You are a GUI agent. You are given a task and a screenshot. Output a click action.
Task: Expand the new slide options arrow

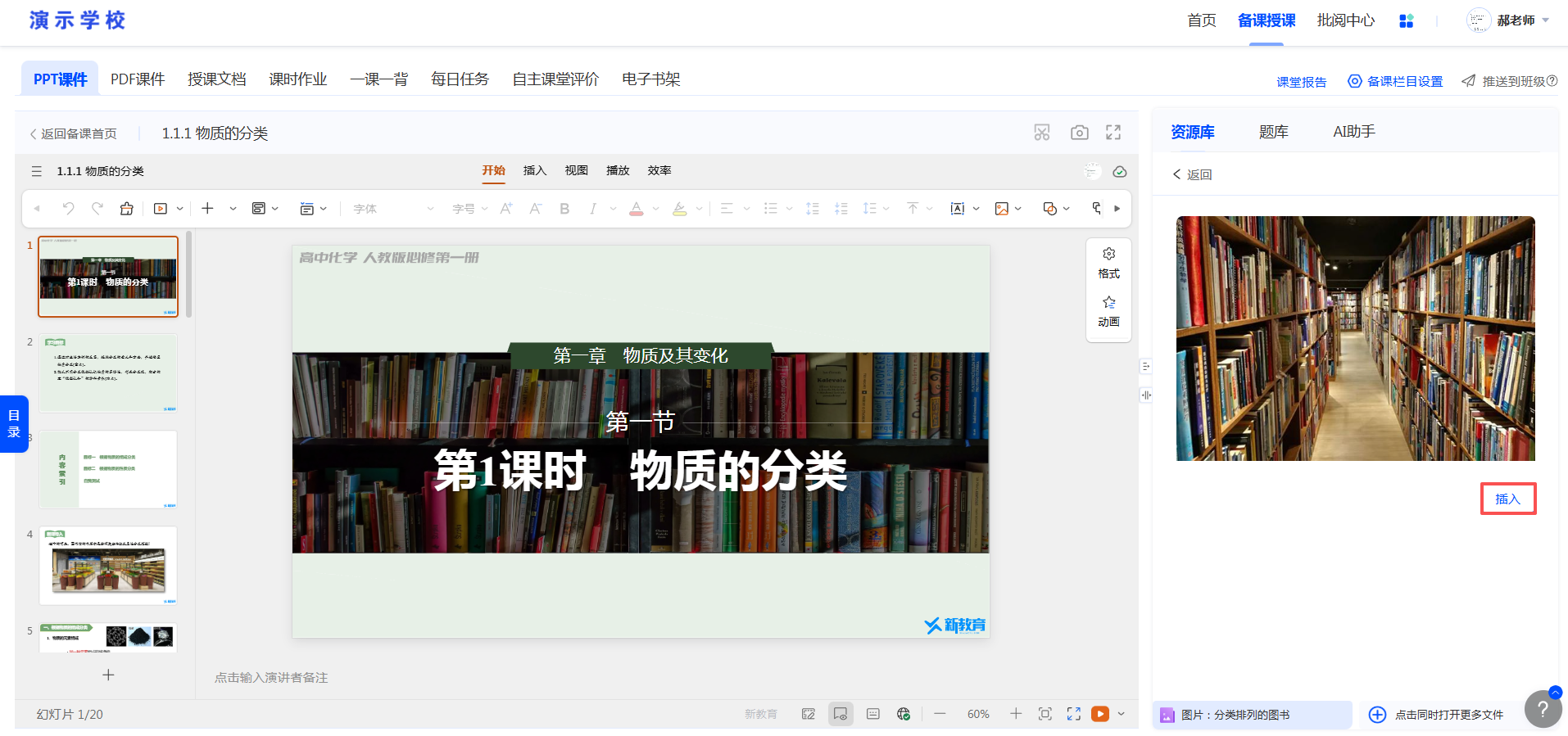pyautogui.click(x=233, y=209)
